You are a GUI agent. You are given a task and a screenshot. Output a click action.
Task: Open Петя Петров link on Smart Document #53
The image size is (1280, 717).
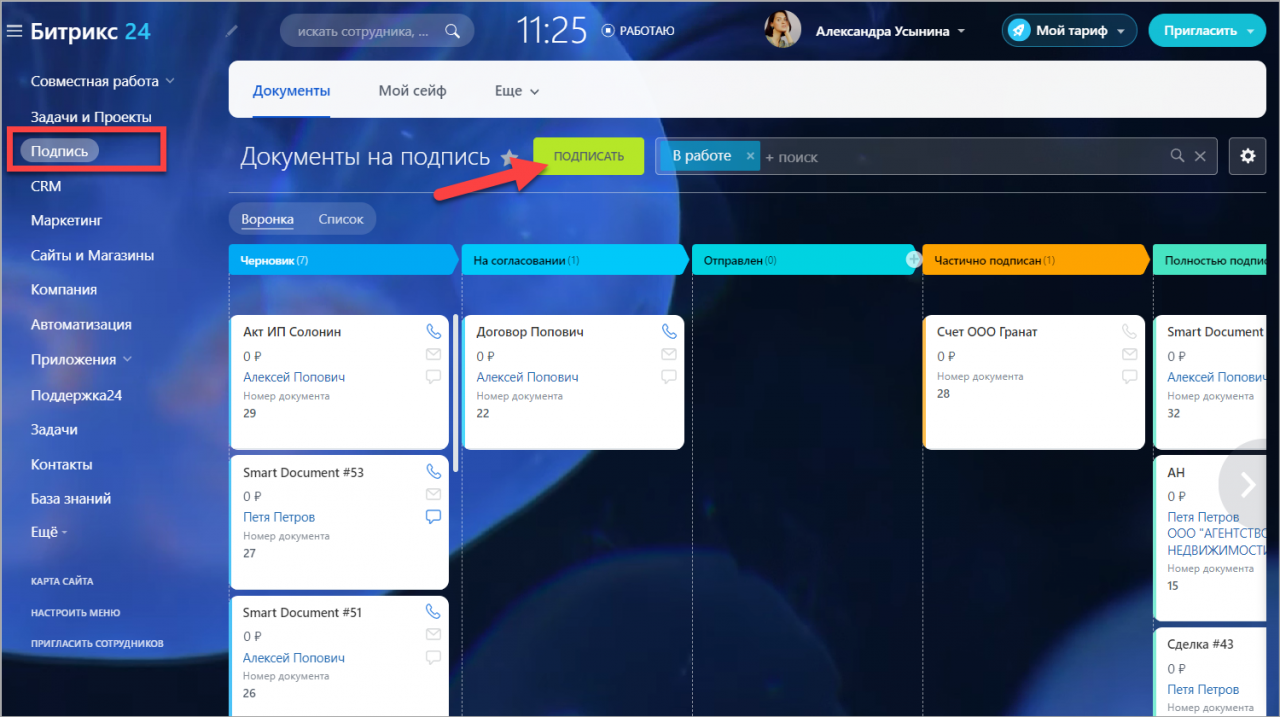pyautogui.click(x=279, y=517)
